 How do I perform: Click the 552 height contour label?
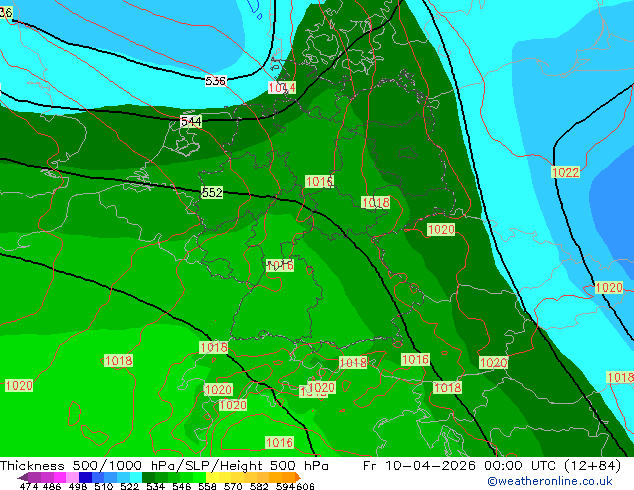(x=212, y=192)
